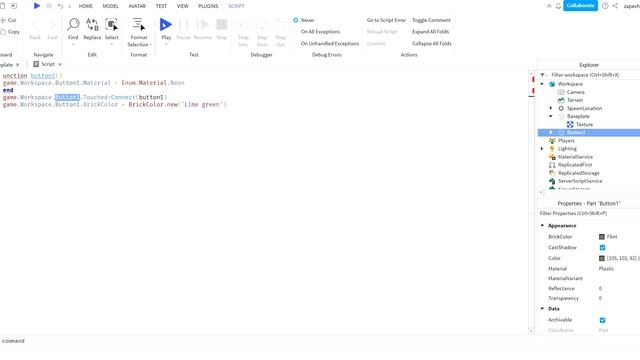Expand the Button1 node arrow
The image size is (640, 360).
click(551, 132)
